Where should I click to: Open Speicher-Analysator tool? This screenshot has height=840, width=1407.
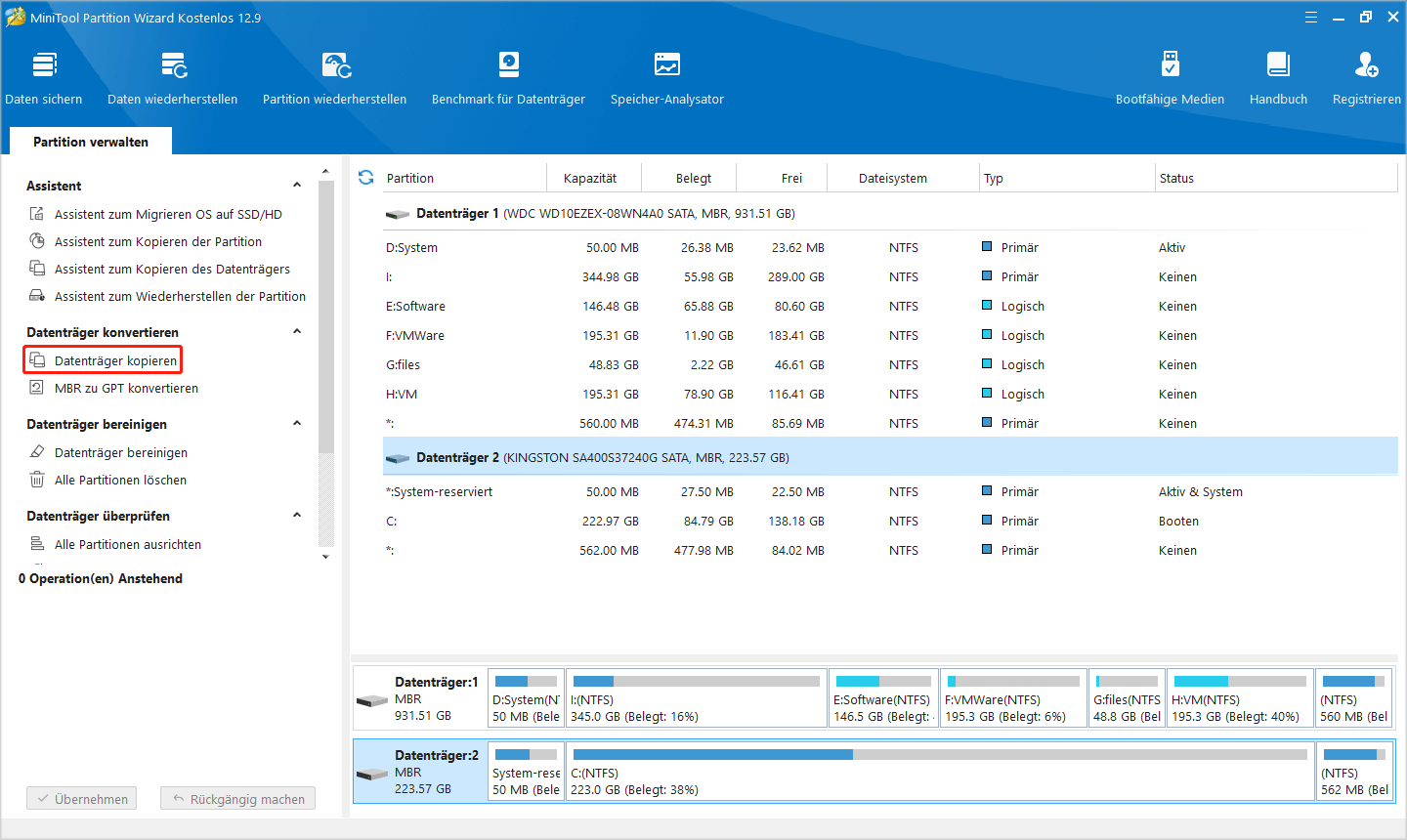[667, 78]
